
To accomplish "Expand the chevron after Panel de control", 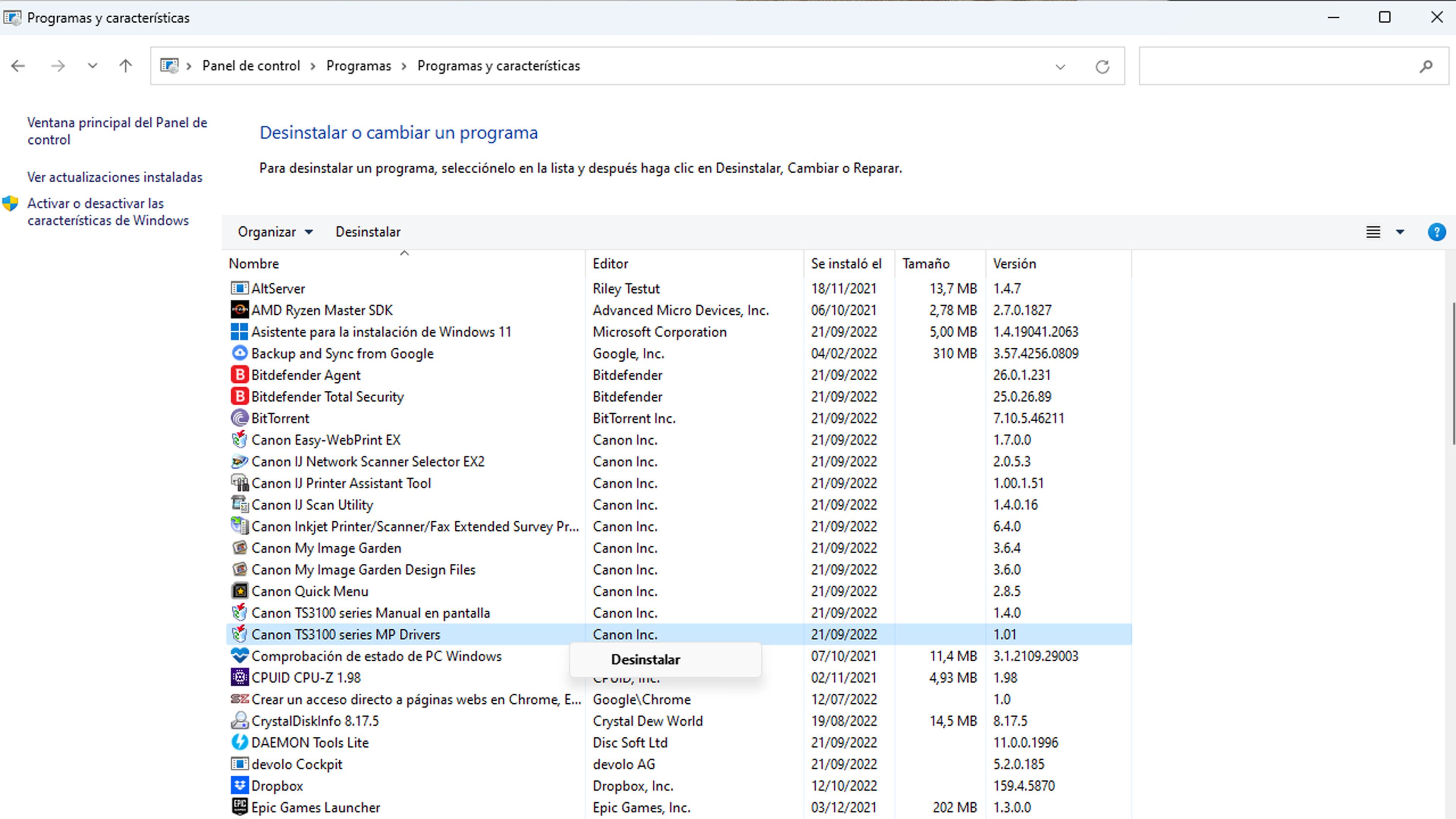I will pos(312,66).
